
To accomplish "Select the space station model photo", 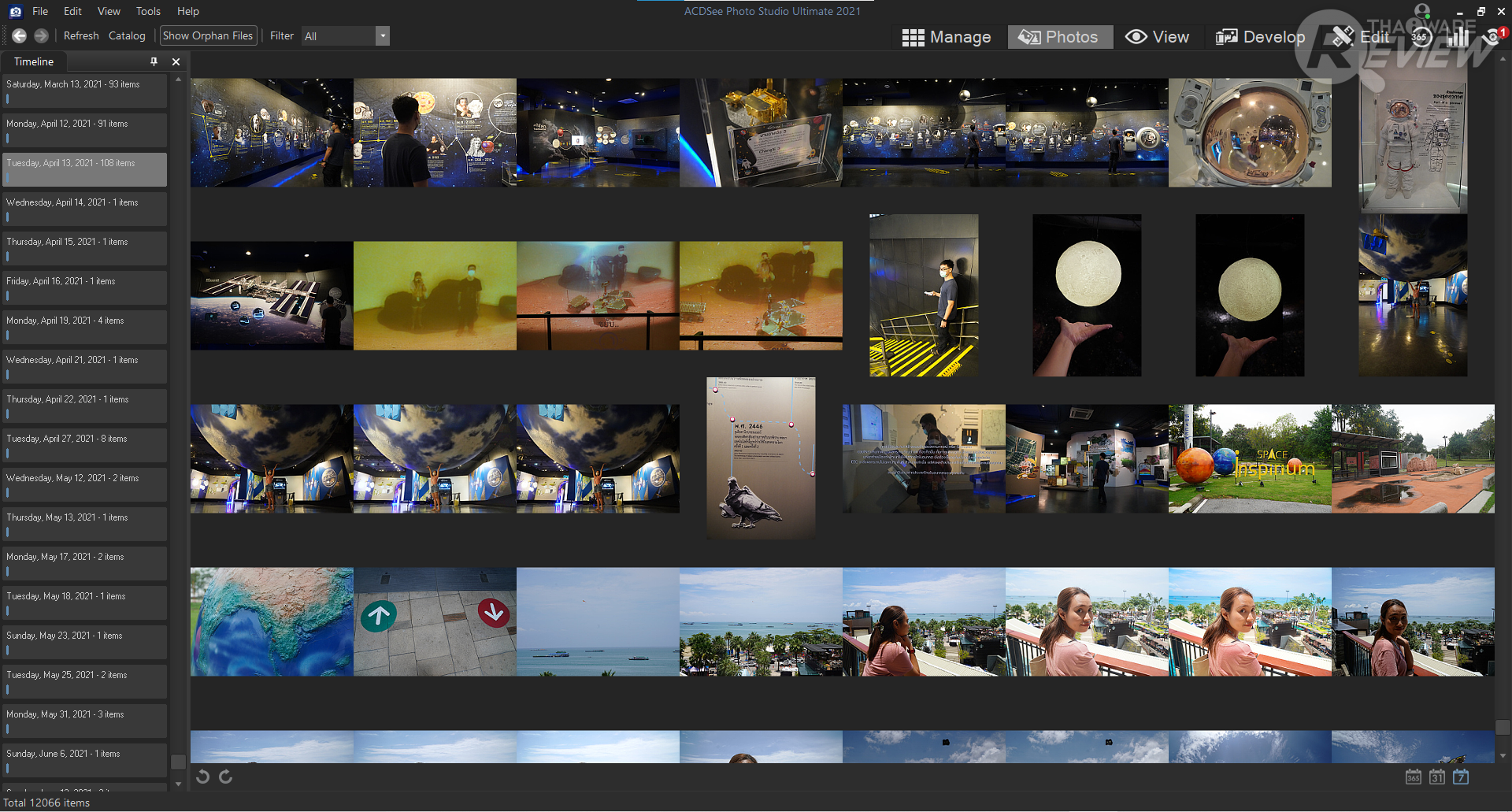I will tap(272, 295).
